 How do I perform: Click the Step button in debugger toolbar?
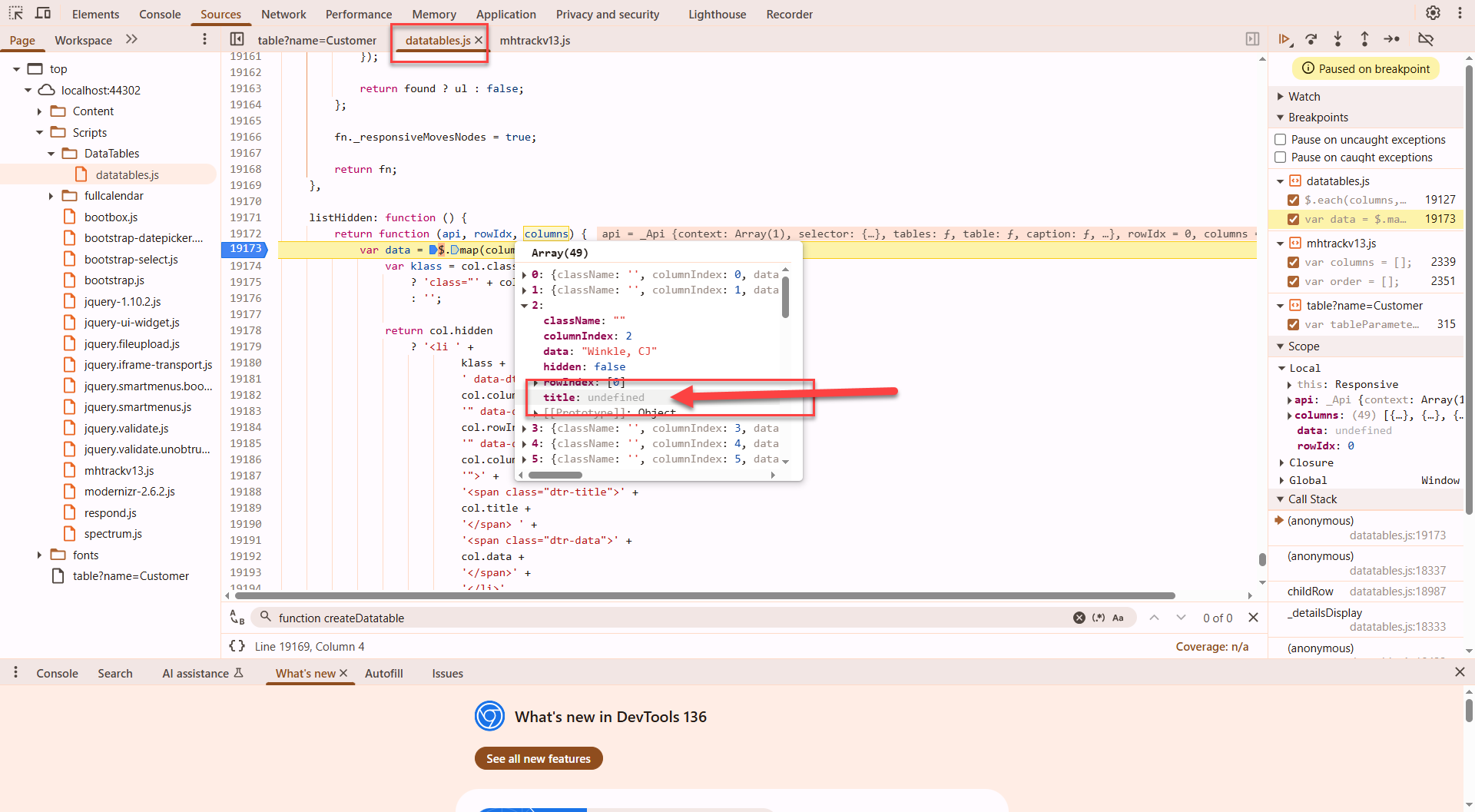tap(1391, 39)
